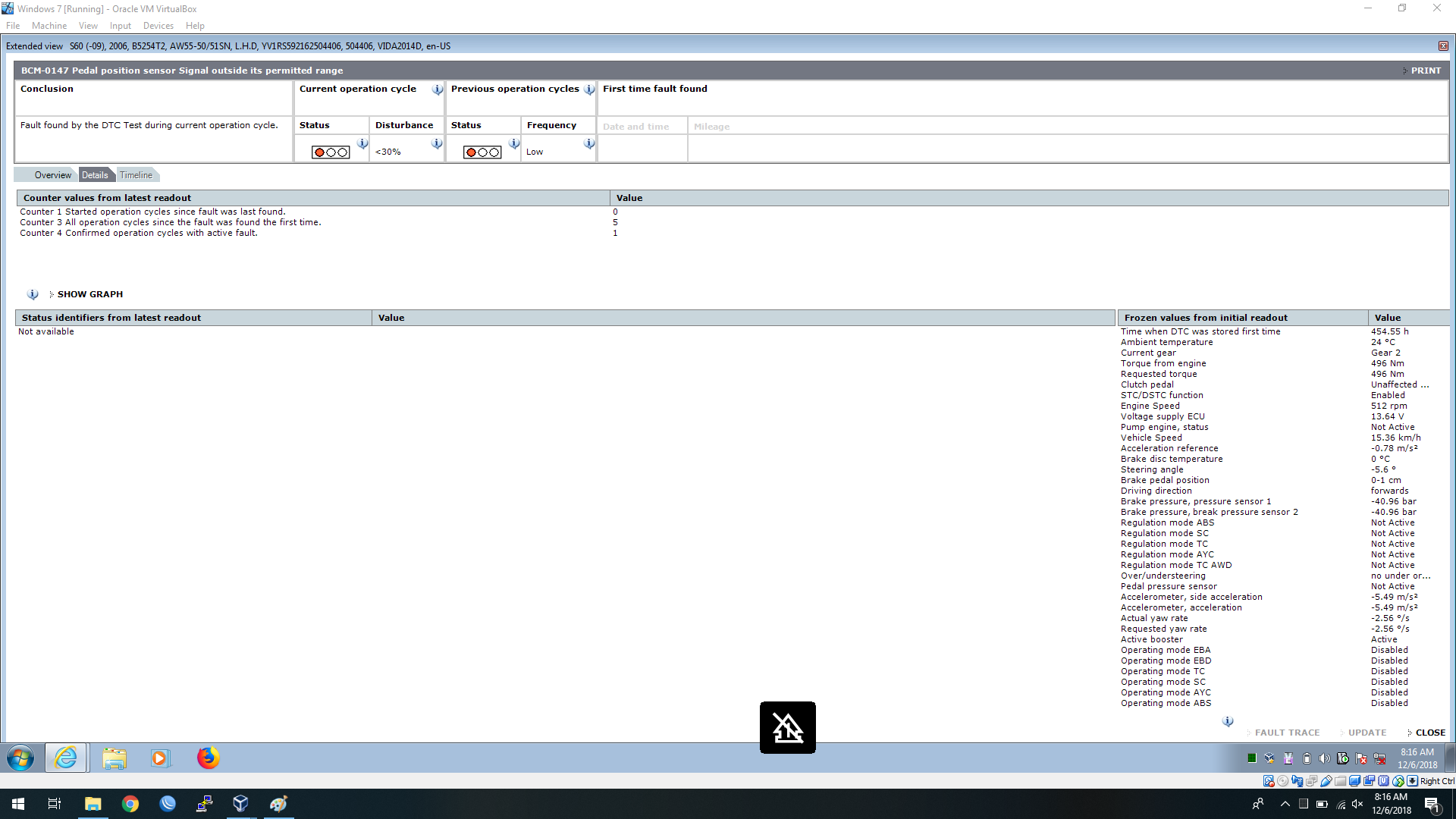The image size is (1456, 819).
Task: Click VirtualBox optical disk status icon
Action: tap(1282, 781)
